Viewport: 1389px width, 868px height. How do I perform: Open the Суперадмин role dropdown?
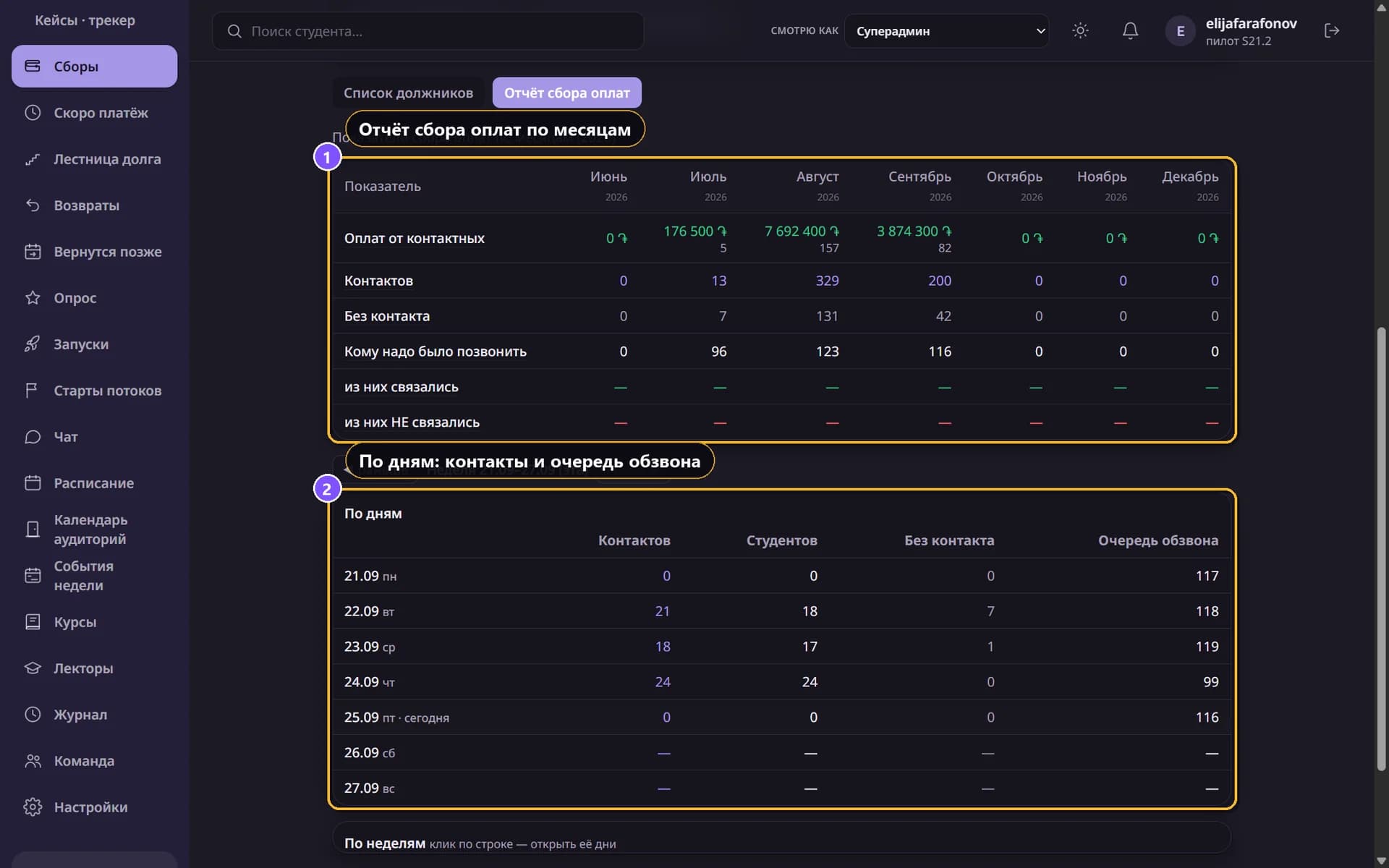(x=946, y=31)
